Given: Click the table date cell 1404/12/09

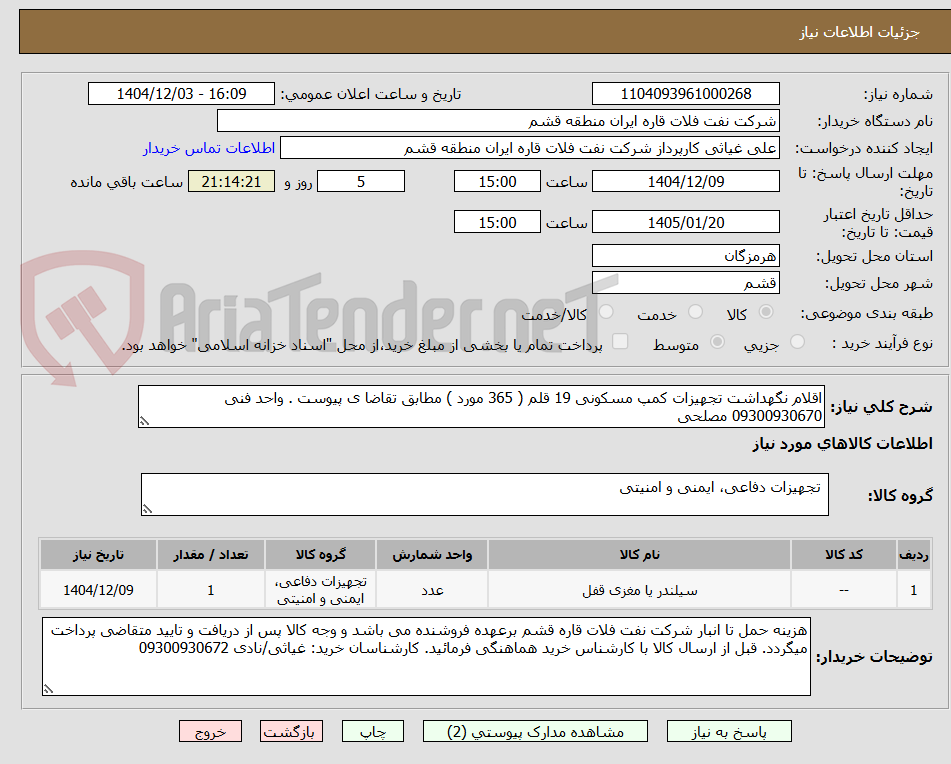Looking at the screenshot, I should 98,590.
